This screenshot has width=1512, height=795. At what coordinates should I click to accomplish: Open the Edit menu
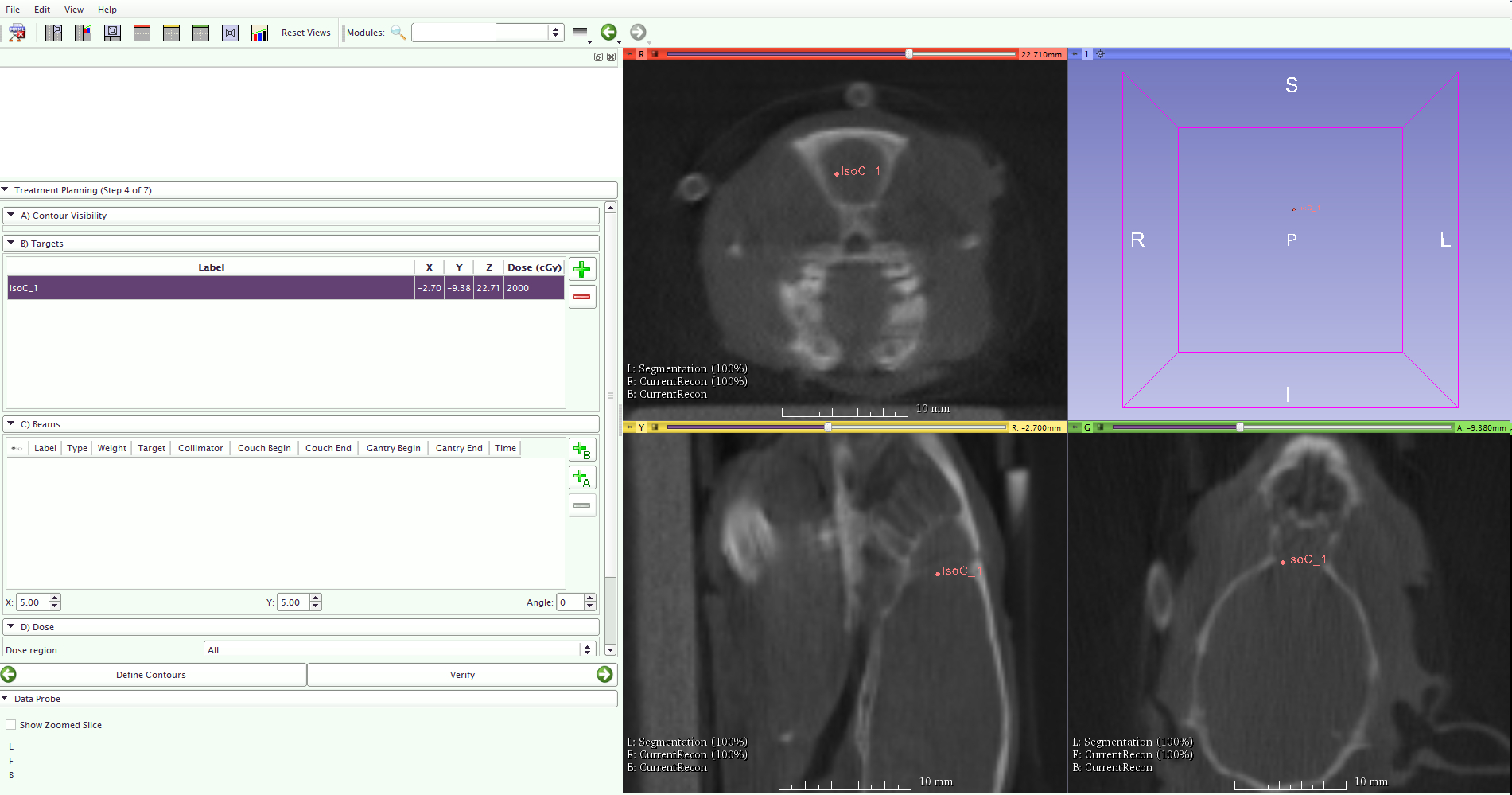click(42, 10)
